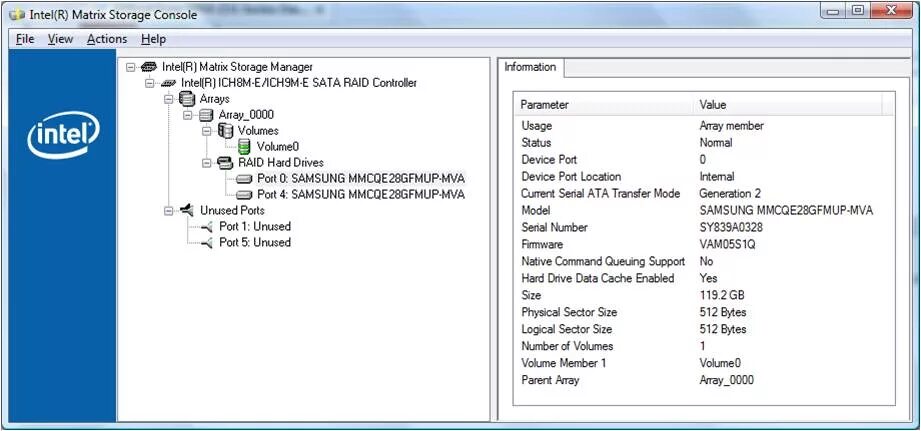
Task: Click the green Volume0 icon
Action: (x=244, y=147)
